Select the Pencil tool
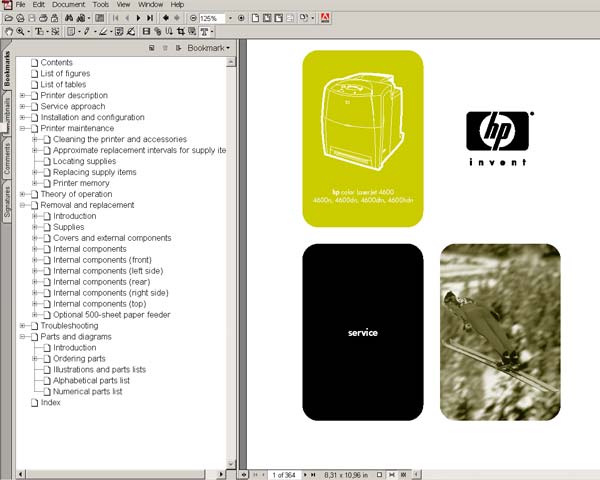 87,32
